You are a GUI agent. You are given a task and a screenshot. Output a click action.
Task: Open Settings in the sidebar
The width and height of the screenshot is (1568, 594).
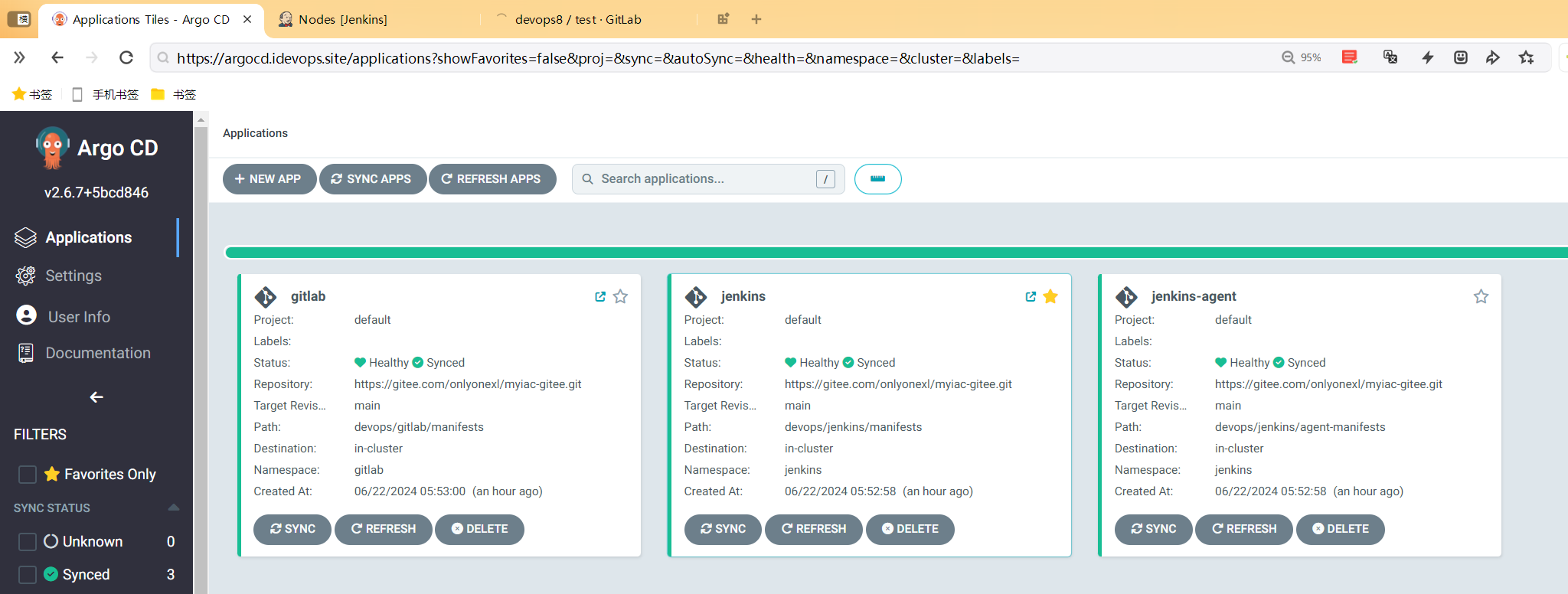tap(73, 276)
